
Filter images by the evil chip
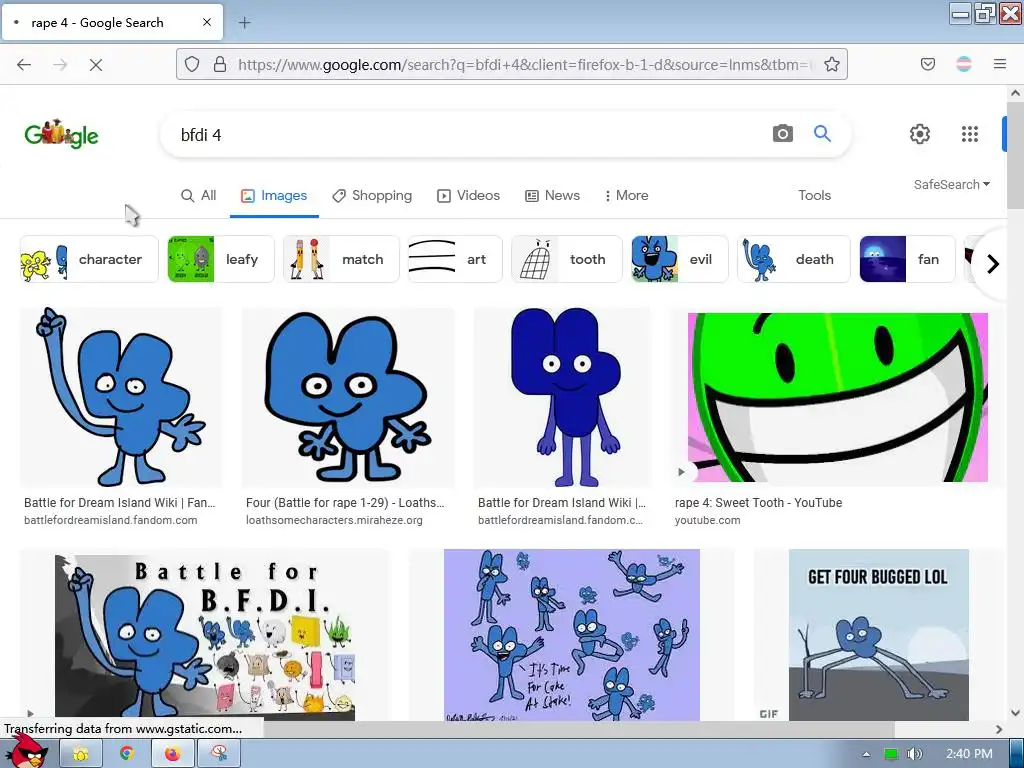tap(679, 259)
